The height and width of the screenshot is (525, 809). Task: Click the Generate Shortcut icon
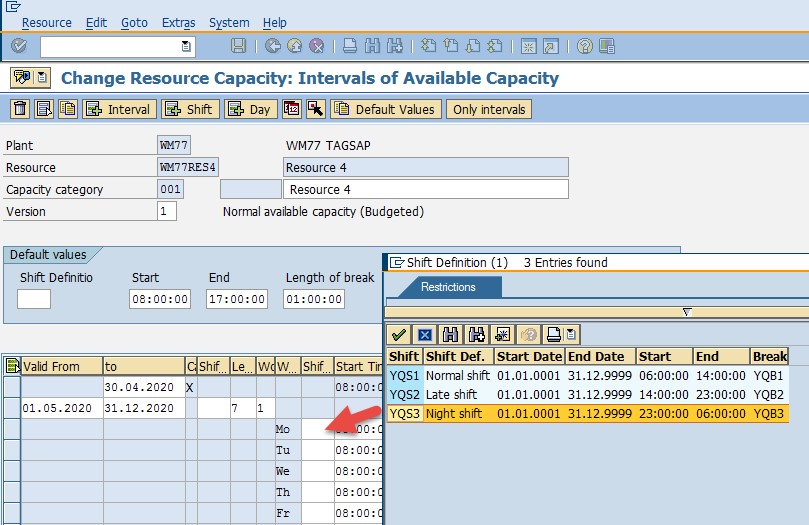pos(551,46)
